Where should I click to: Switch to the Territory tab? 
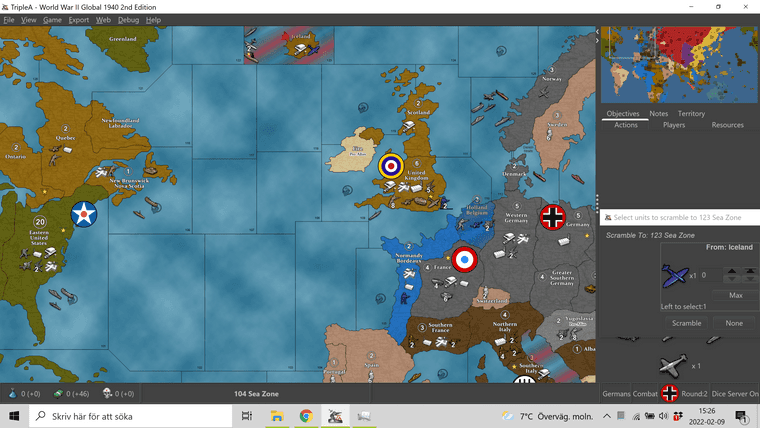pyautogui.click(x=691, y=114)
